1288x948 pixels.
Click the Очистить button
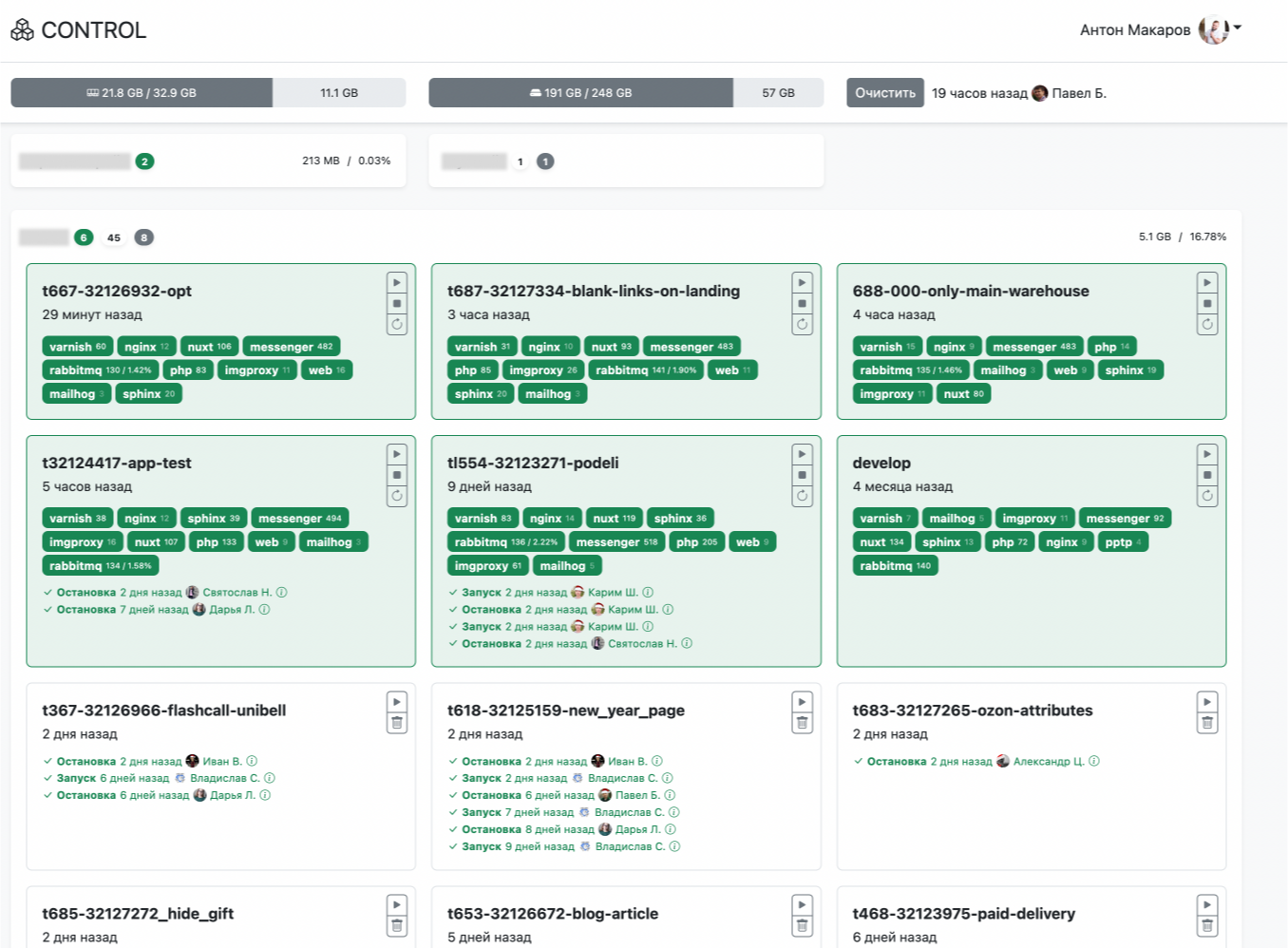884,93
